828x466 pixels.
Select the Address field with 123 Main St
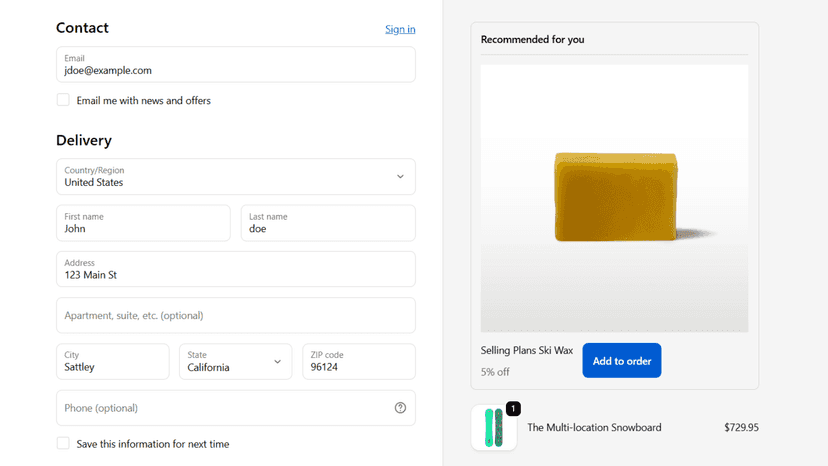click(x=236, y=269)
